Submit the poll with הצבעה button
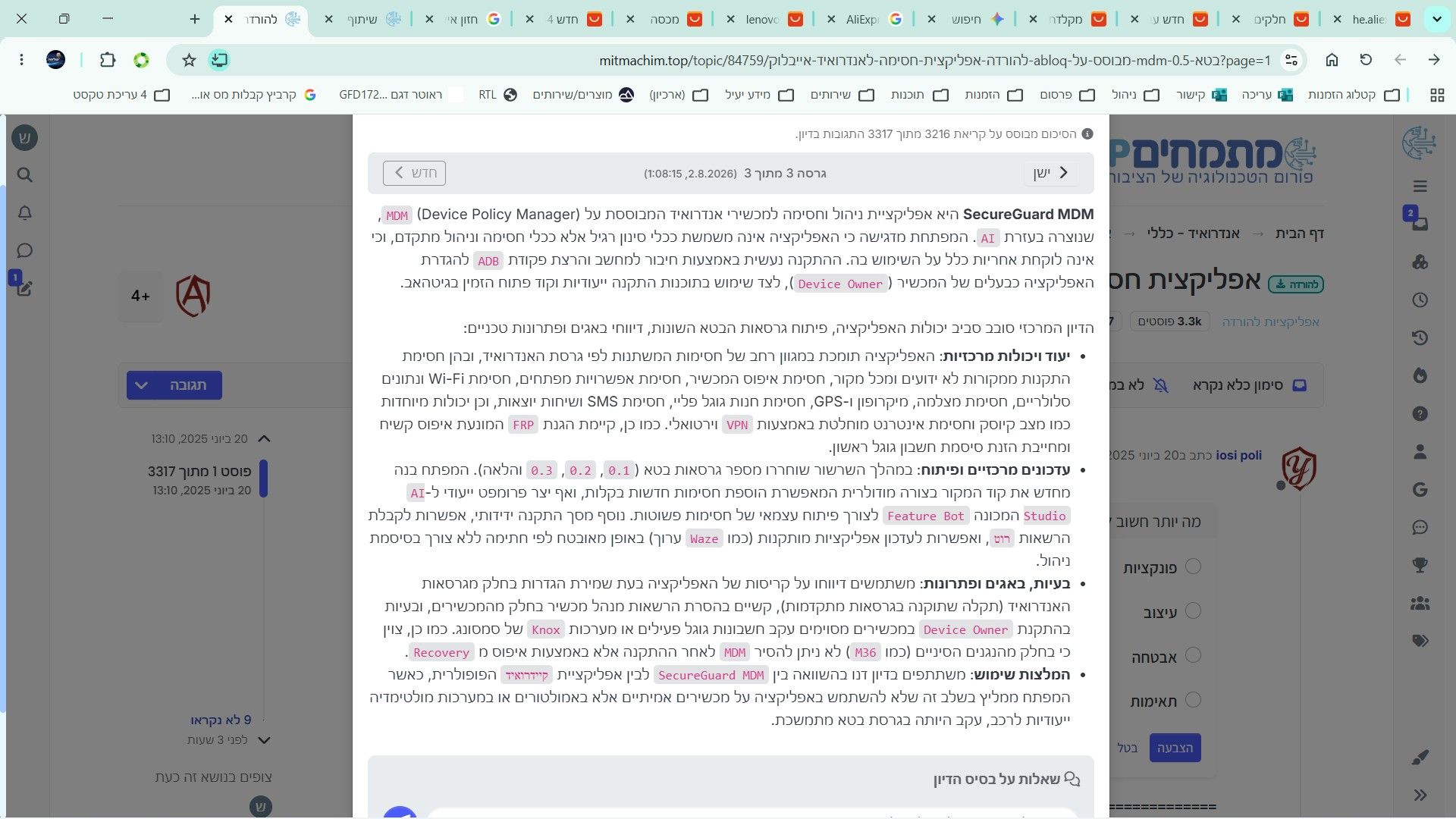 pos(1175,748)
